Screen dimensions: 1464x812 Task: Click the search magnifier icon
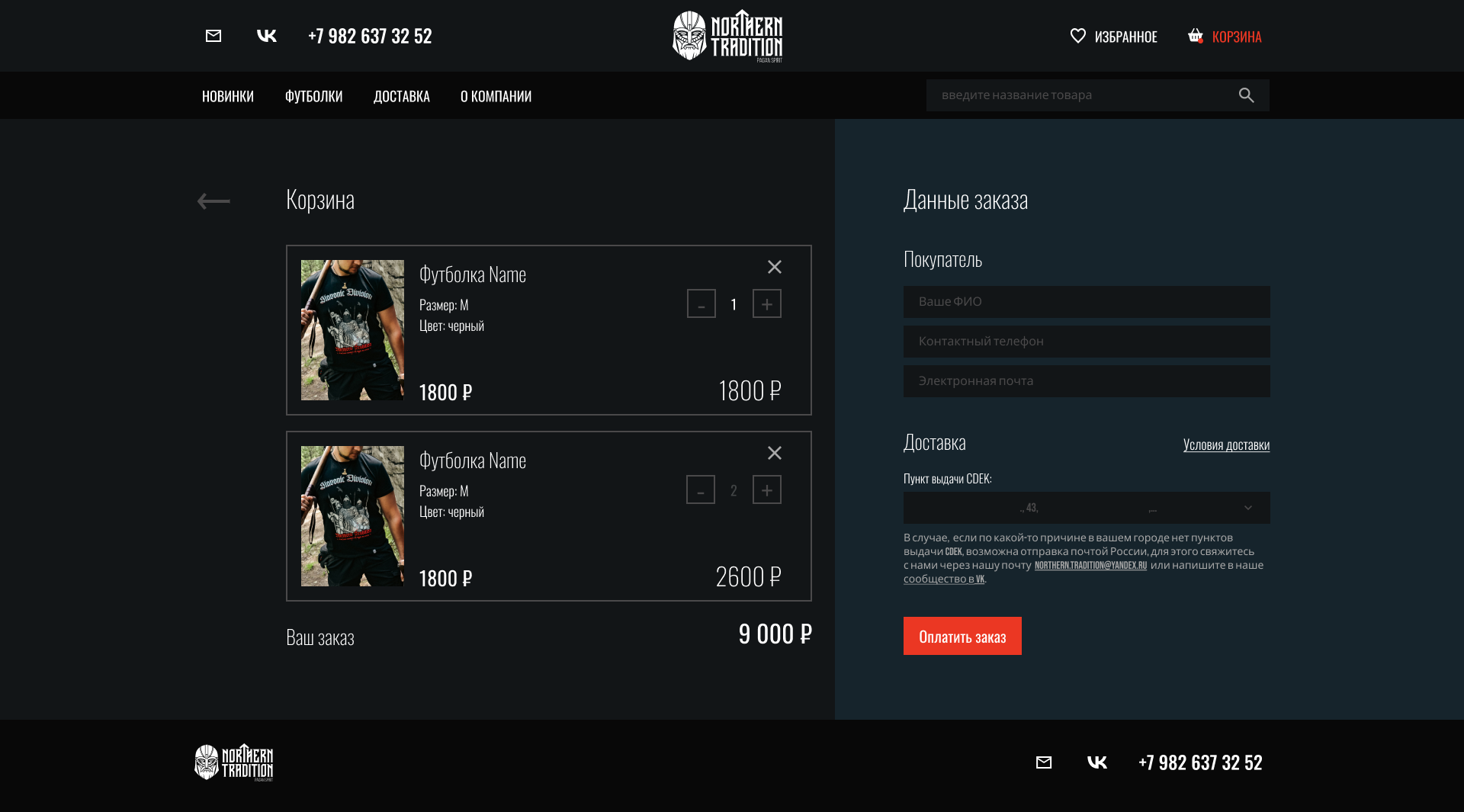[x=1247, y=95]
